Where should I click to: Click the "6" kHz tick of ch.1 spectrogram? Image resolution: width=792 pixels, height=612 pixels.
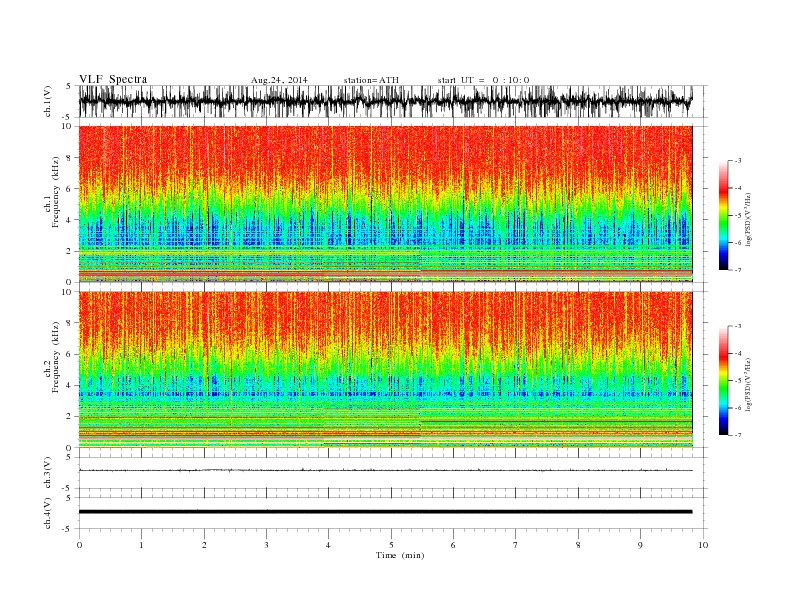[x=70, y=189]
